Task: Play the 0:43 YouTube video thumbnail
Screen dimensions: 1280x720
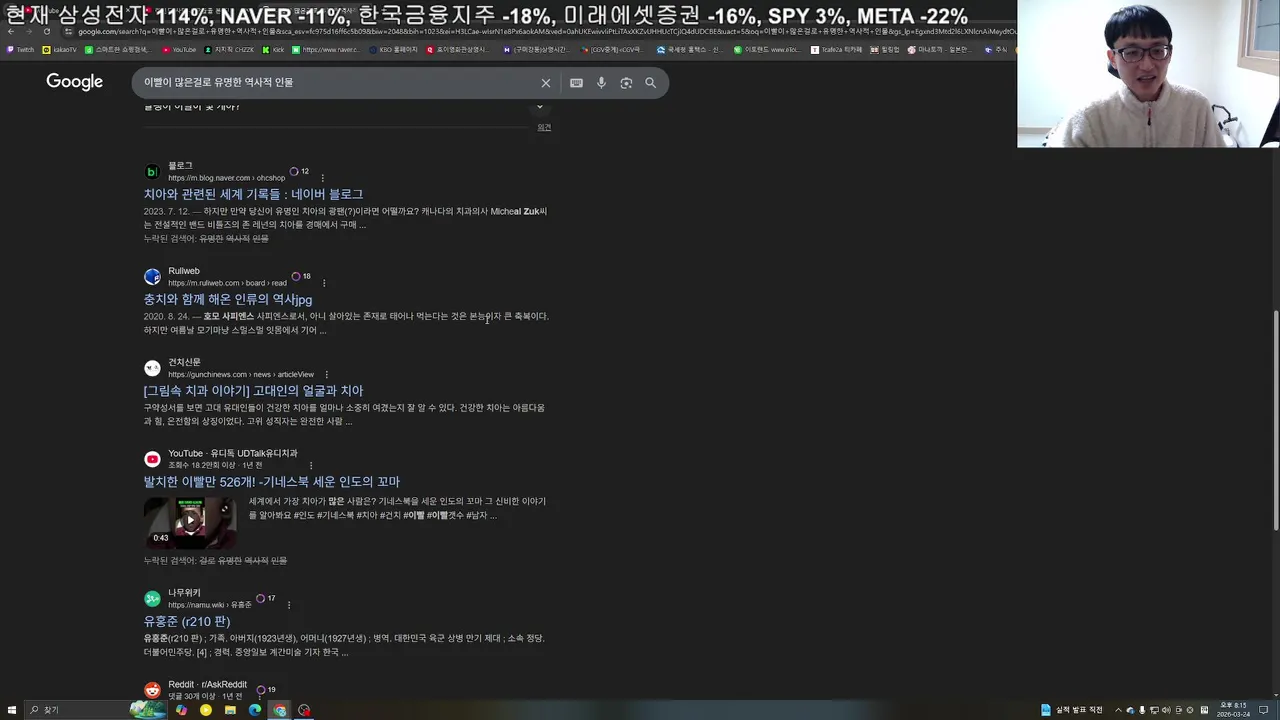Action: (x=190, y=522)
